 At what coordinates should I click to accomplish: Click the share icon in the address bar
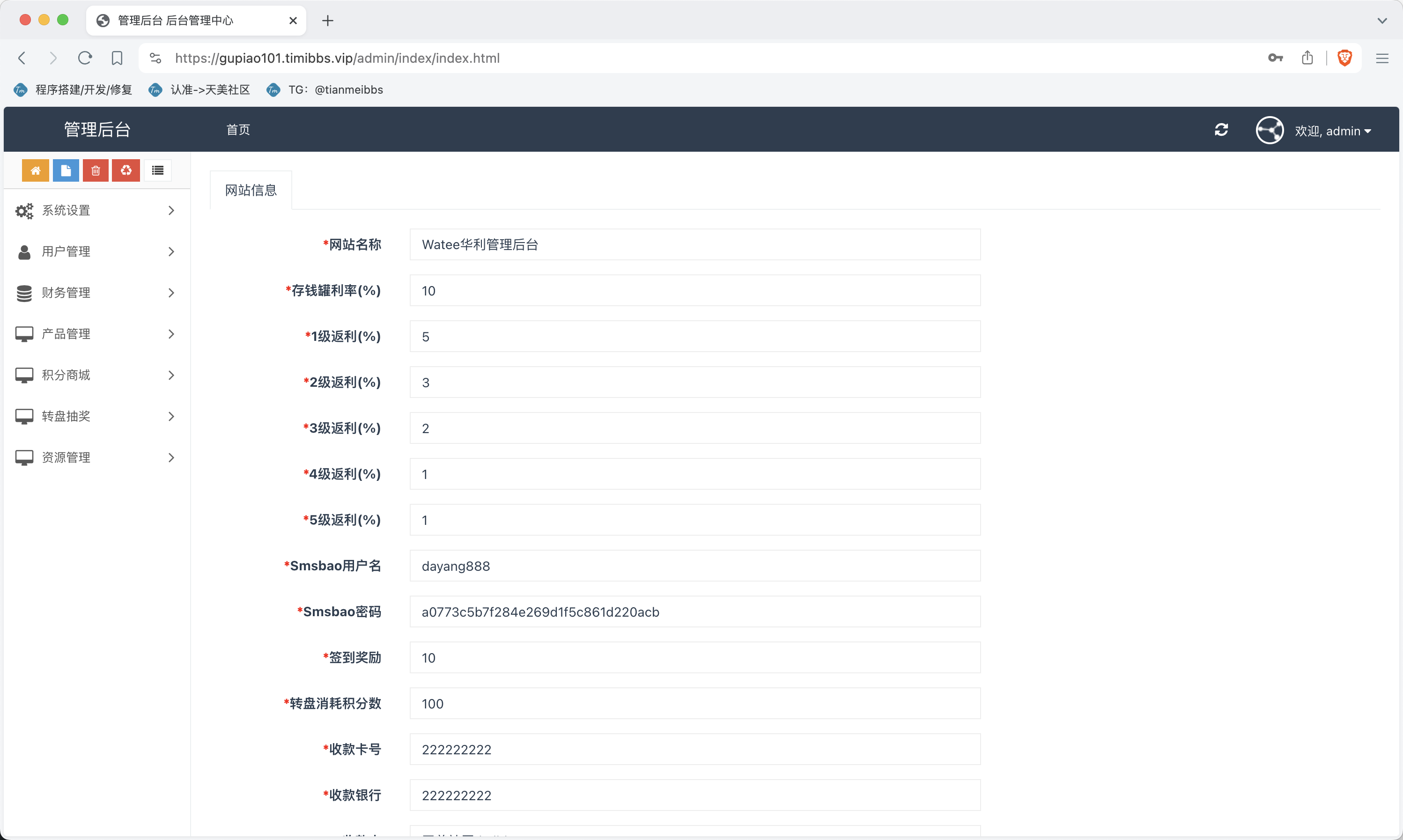[x=1307, y=58]
